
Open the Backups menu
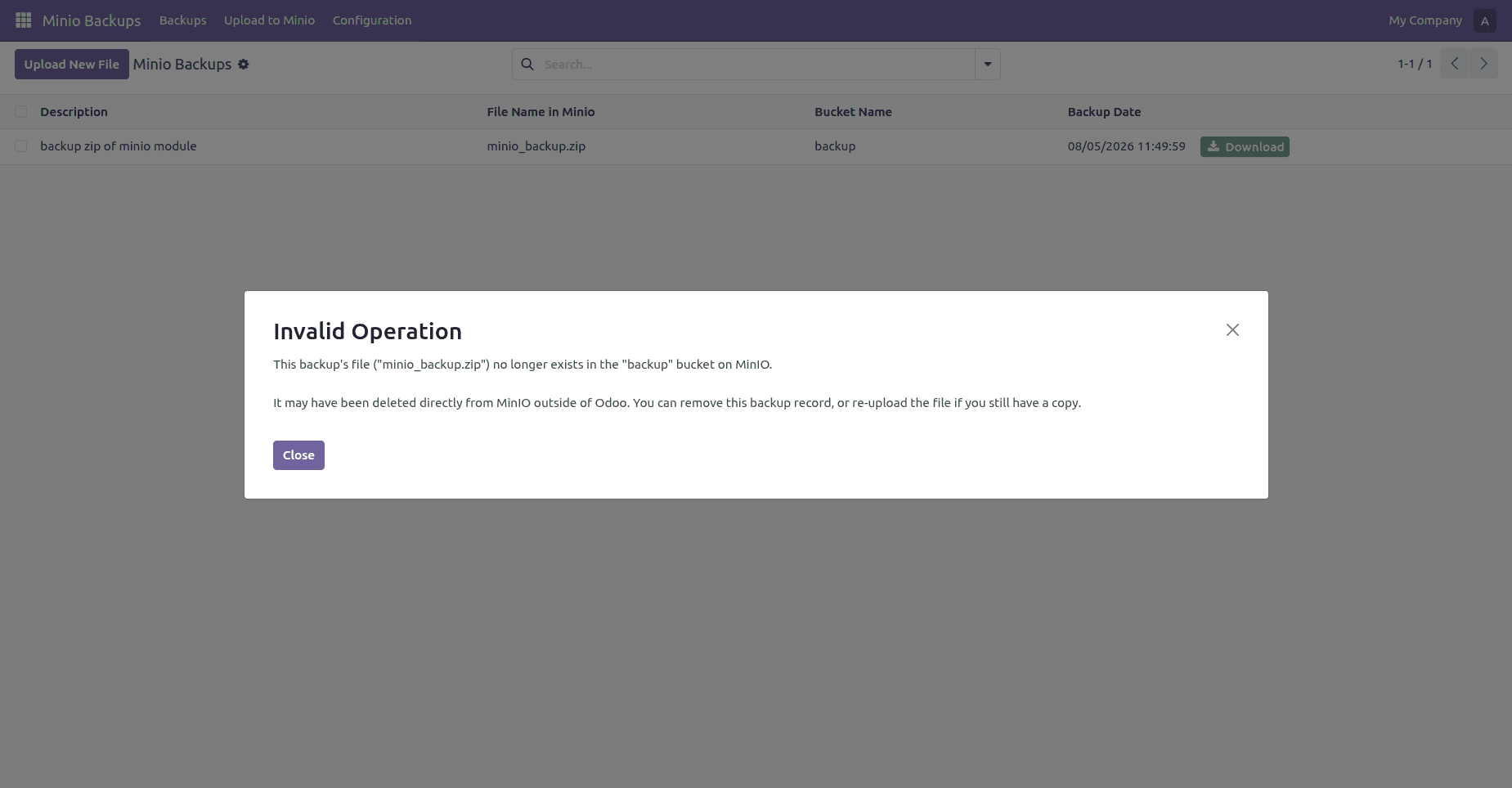(183, 20)
